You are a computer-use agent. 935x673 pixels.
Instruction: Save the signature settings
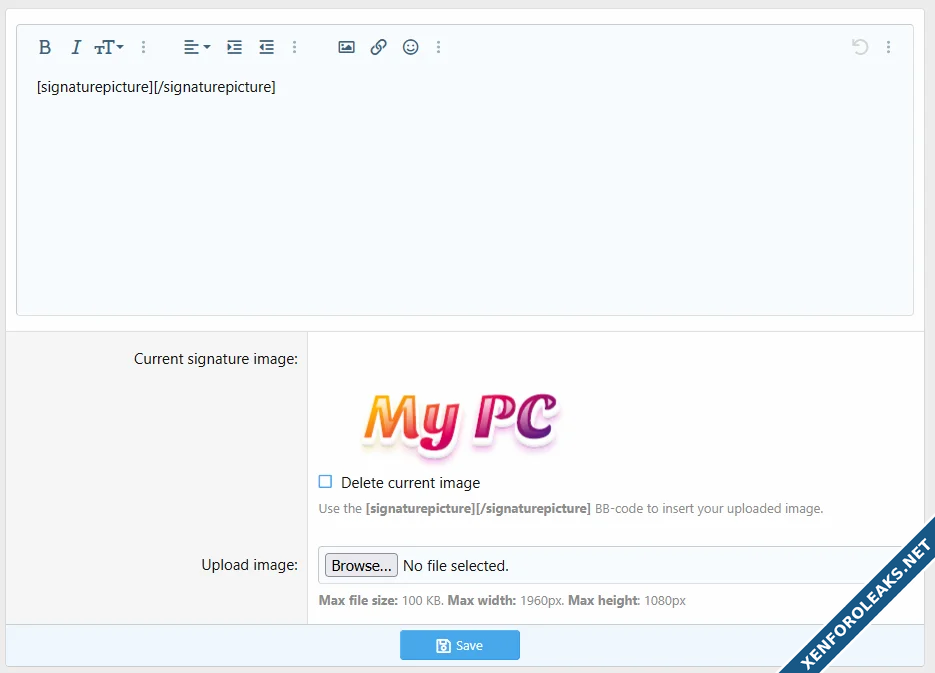click(459, 646)
